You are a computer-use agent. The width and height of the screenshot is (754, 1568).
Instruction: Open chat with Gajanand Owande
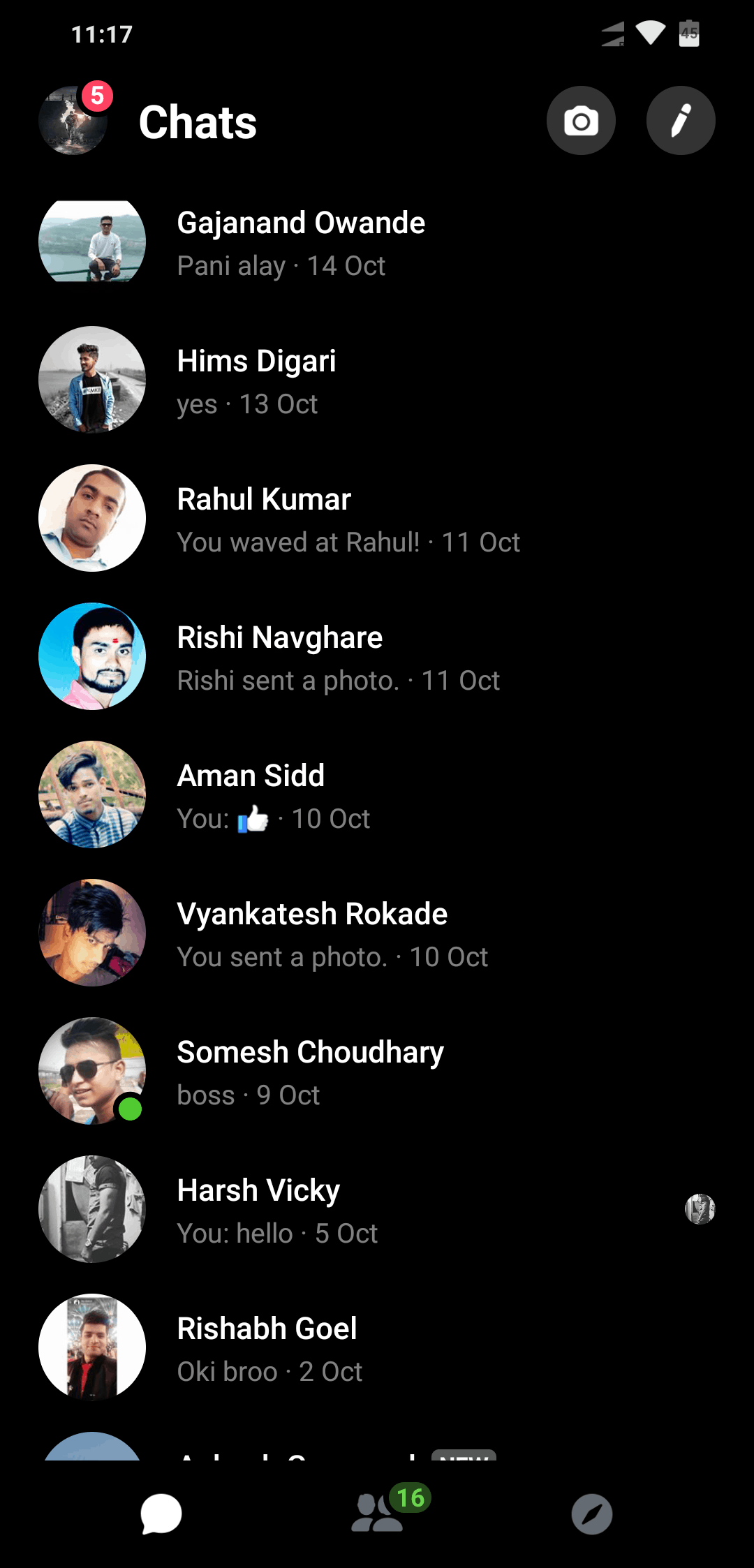tap(377, 242)
